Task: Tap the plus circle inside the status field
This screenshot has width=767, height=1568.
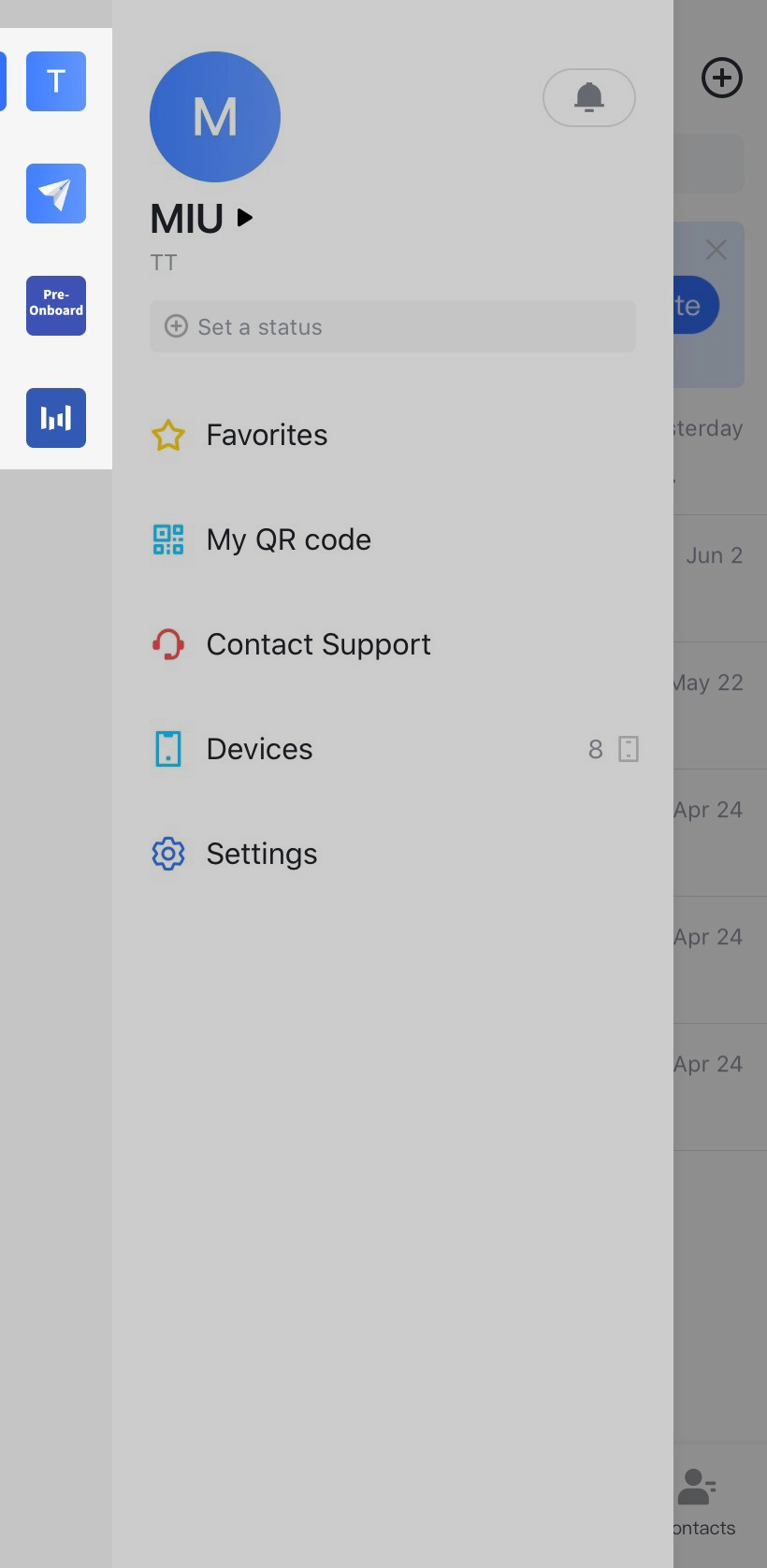Action: click(x=176, y=326)
